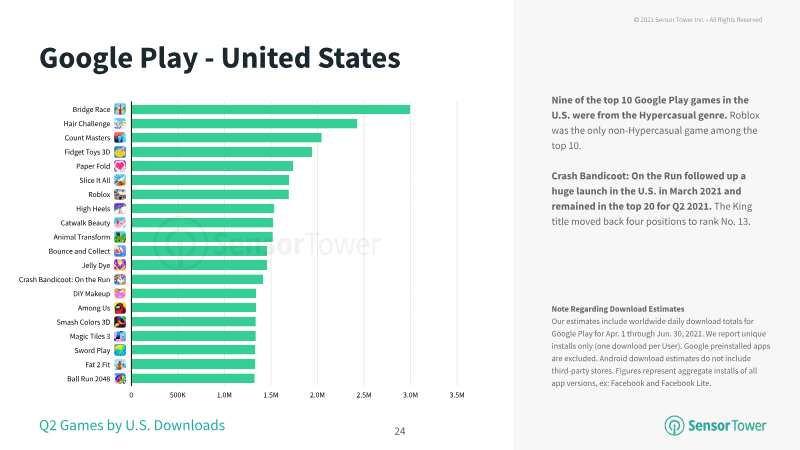800x450 pixels.
Task: Click the Sensor Tower logo
Action: (x=715, y=426)
